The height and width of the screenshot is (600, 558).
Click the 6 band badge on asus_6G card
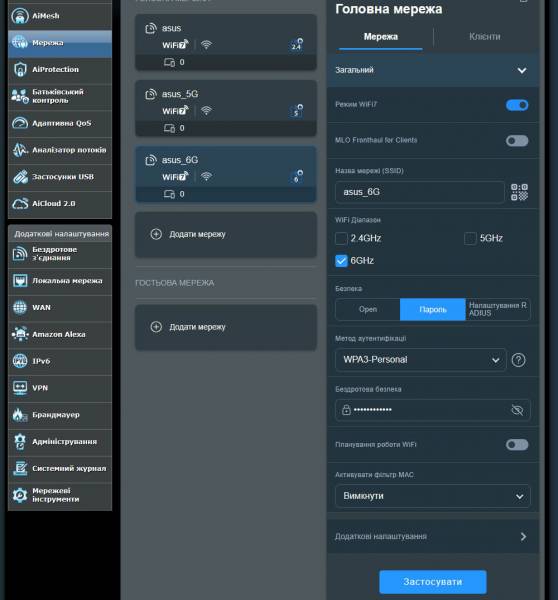click(296, 176)
